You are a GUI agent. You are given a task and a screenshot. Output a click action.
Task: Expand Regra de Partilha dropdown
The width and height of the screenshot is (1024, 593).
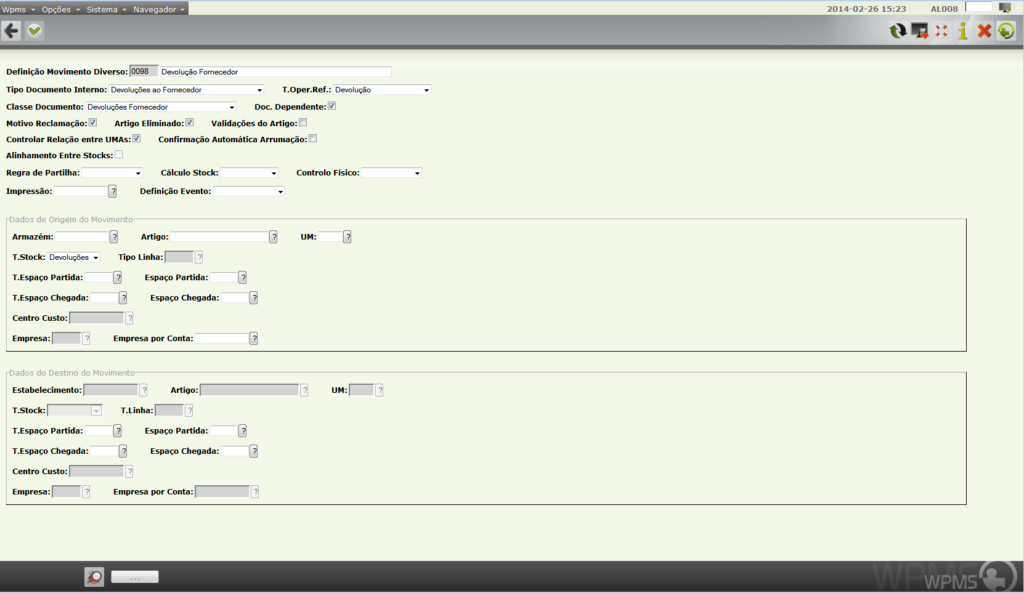(x=112, y=173)
